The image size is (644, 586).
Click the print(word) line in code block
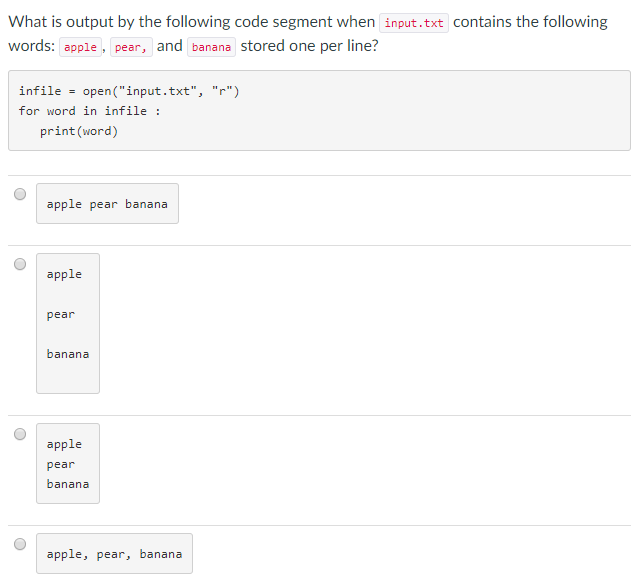click(x=79, y=131)
